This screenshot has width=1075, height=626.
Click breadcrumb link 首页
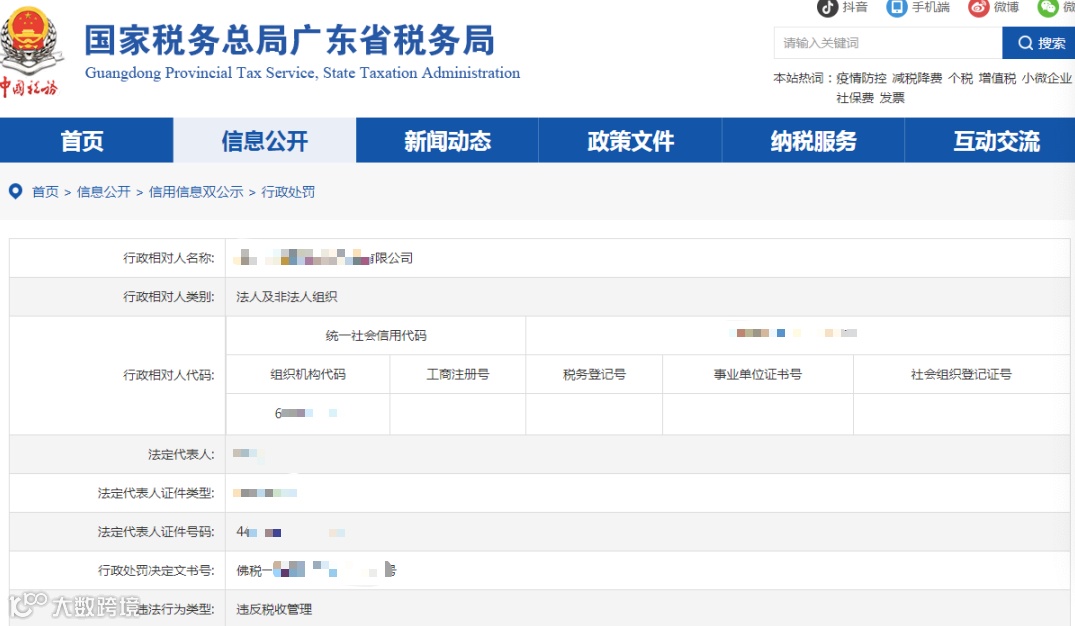(x=45, y=192)
